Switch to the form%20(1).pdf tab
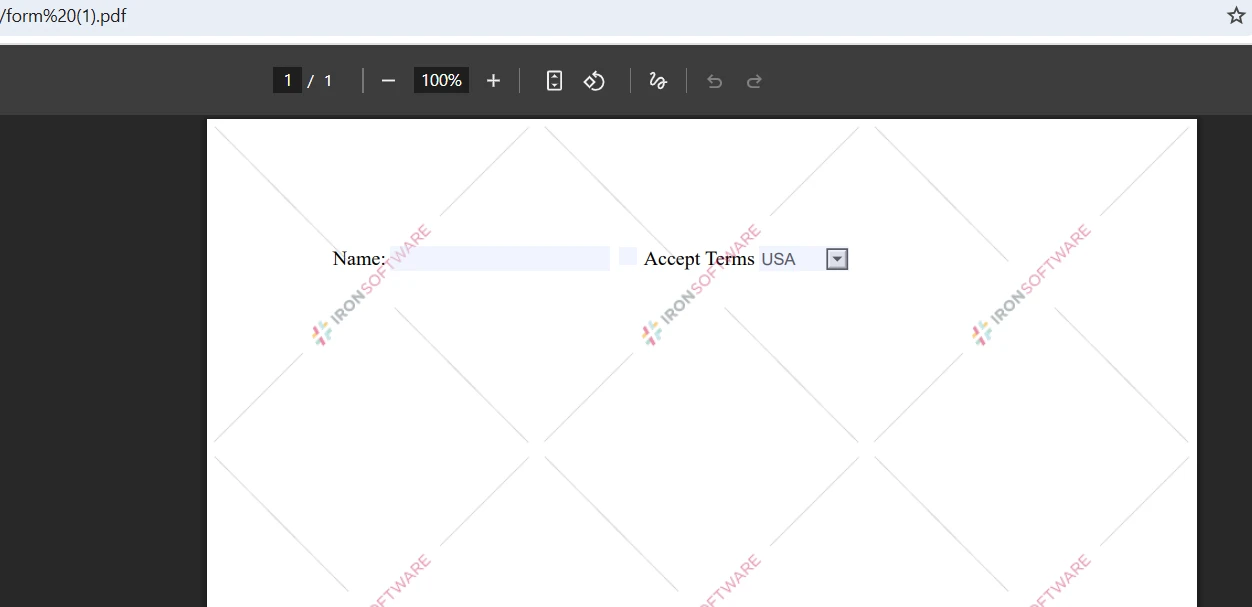Viewport: 1252px width, 607px height. [64, 15]
